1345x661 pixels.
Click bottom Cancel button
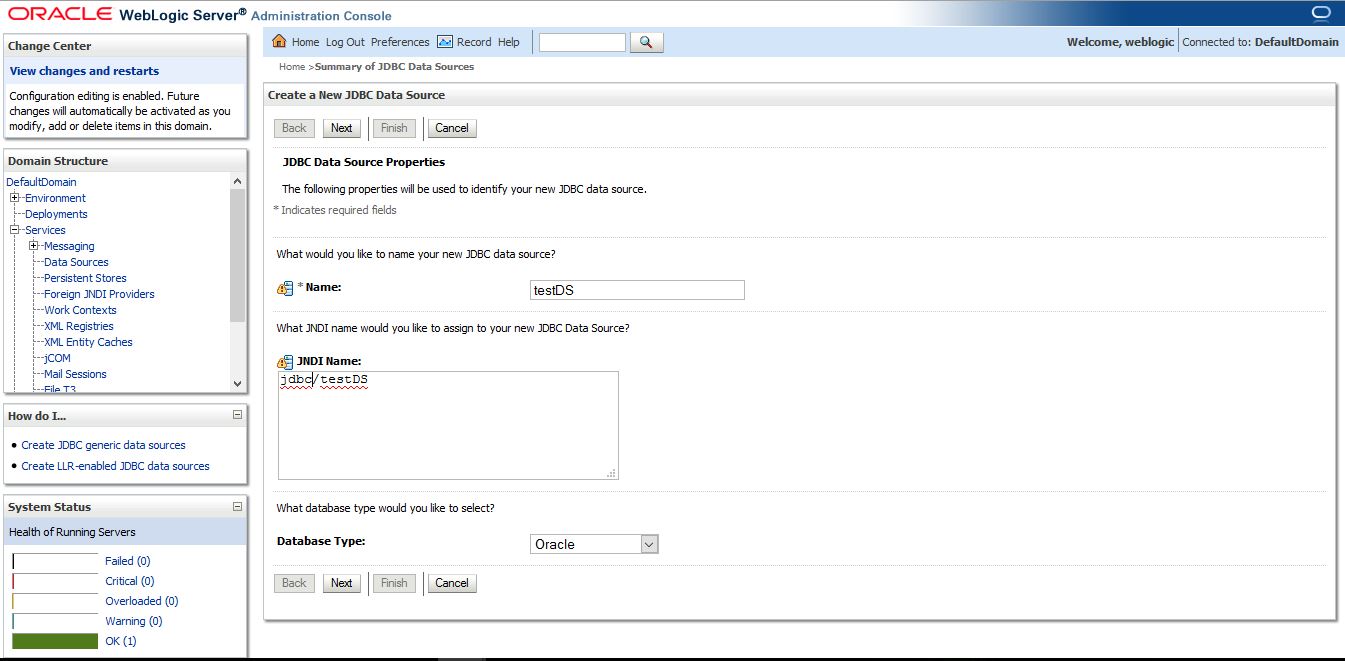coord(452,583)
